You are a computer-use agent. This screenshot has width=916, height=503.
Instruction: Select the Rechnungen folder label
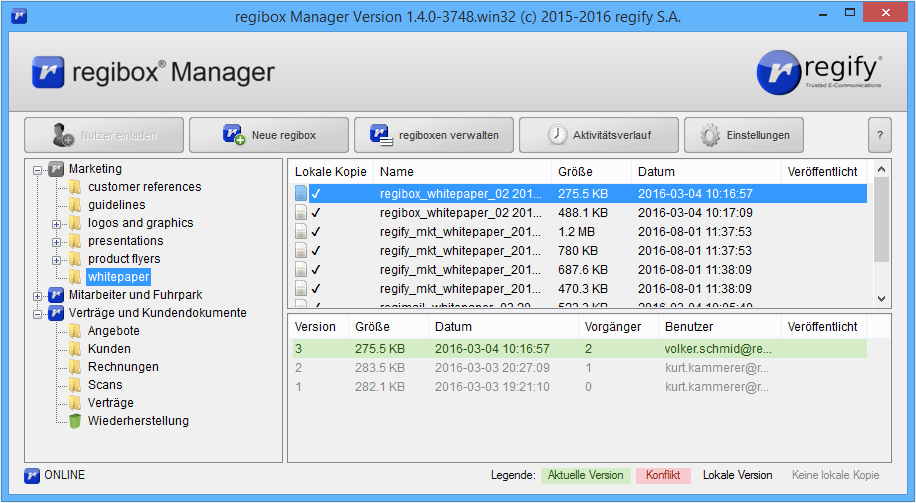pos(123,367)
